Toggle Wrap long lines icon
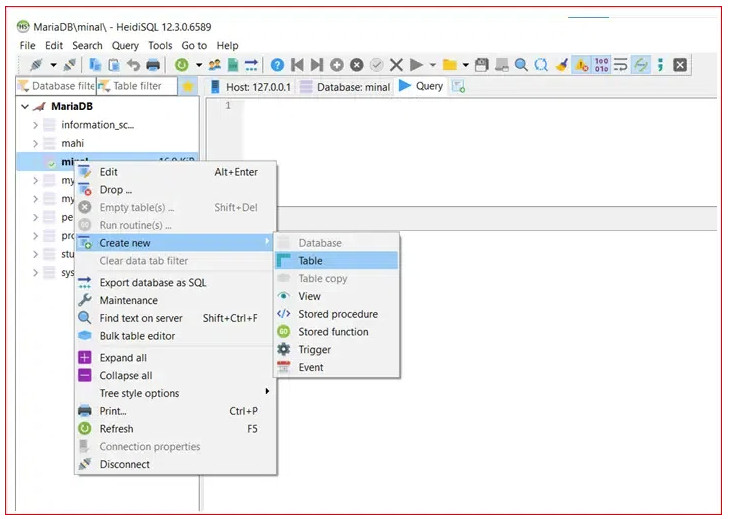Image resolution: width=729 pixels, height=519 pixels. coord(621,65)
